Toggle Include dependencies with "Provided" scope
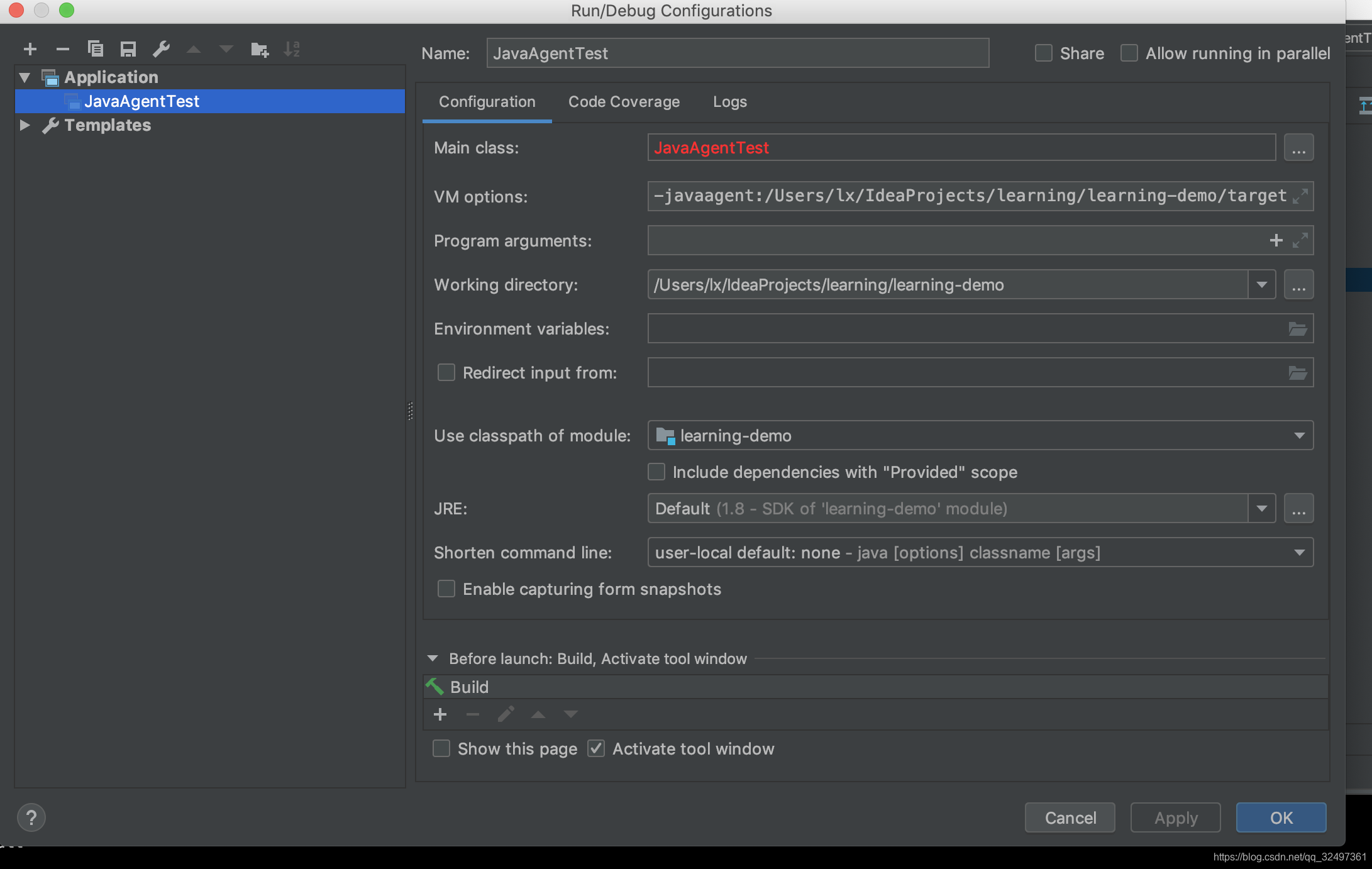1372x869 pixels. [x=656, y=472]
